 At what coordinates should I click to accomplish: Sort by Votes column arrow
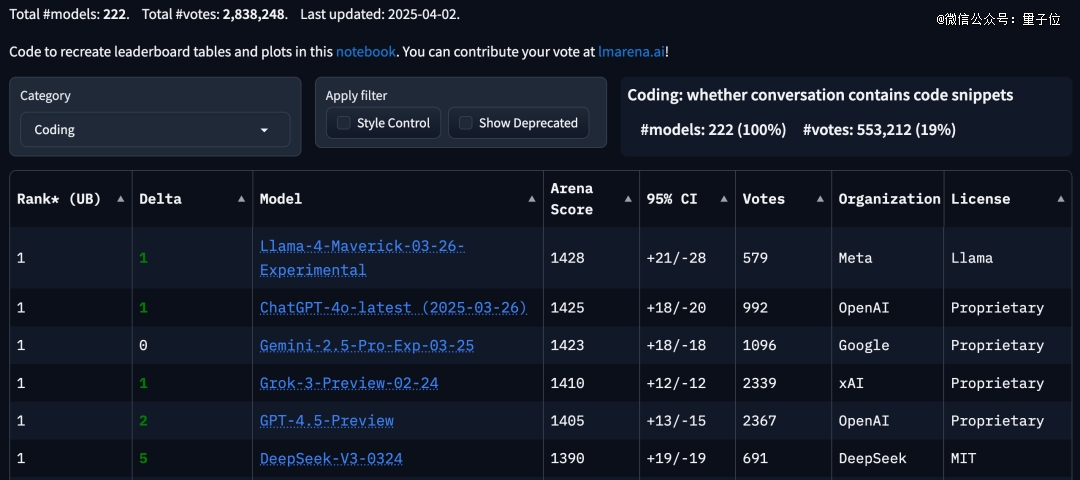820,199
